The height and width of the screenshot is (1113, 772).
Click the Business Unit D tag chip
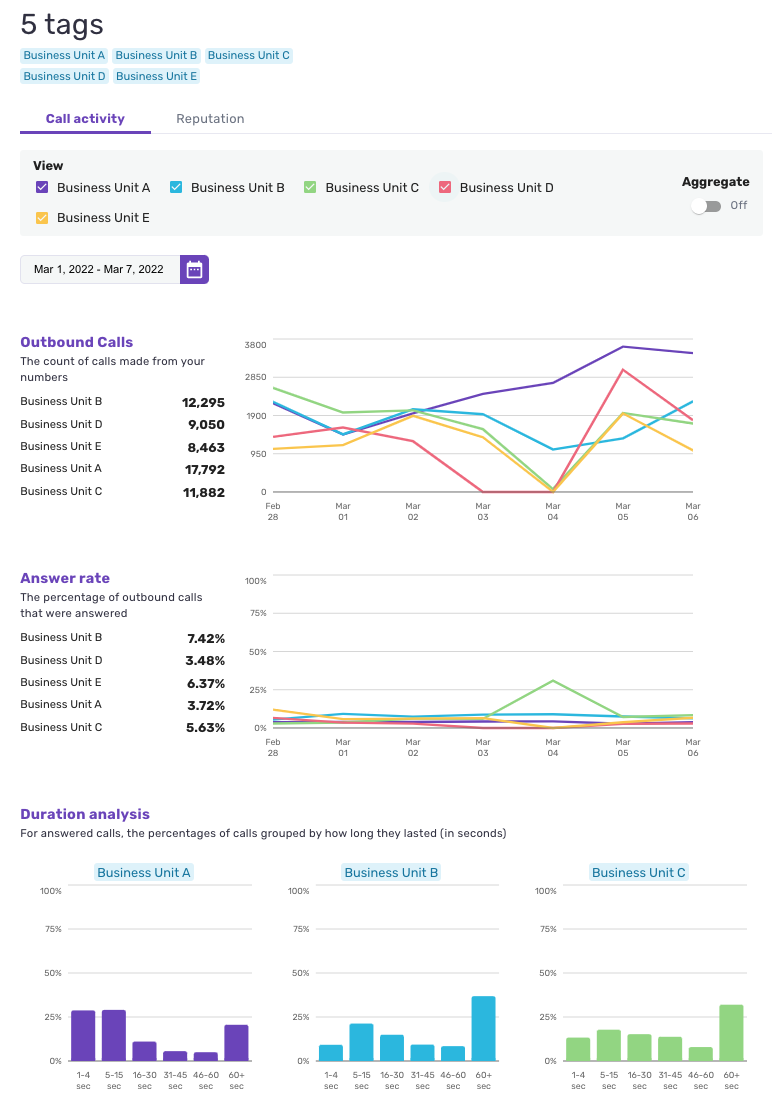coord(64,76)
